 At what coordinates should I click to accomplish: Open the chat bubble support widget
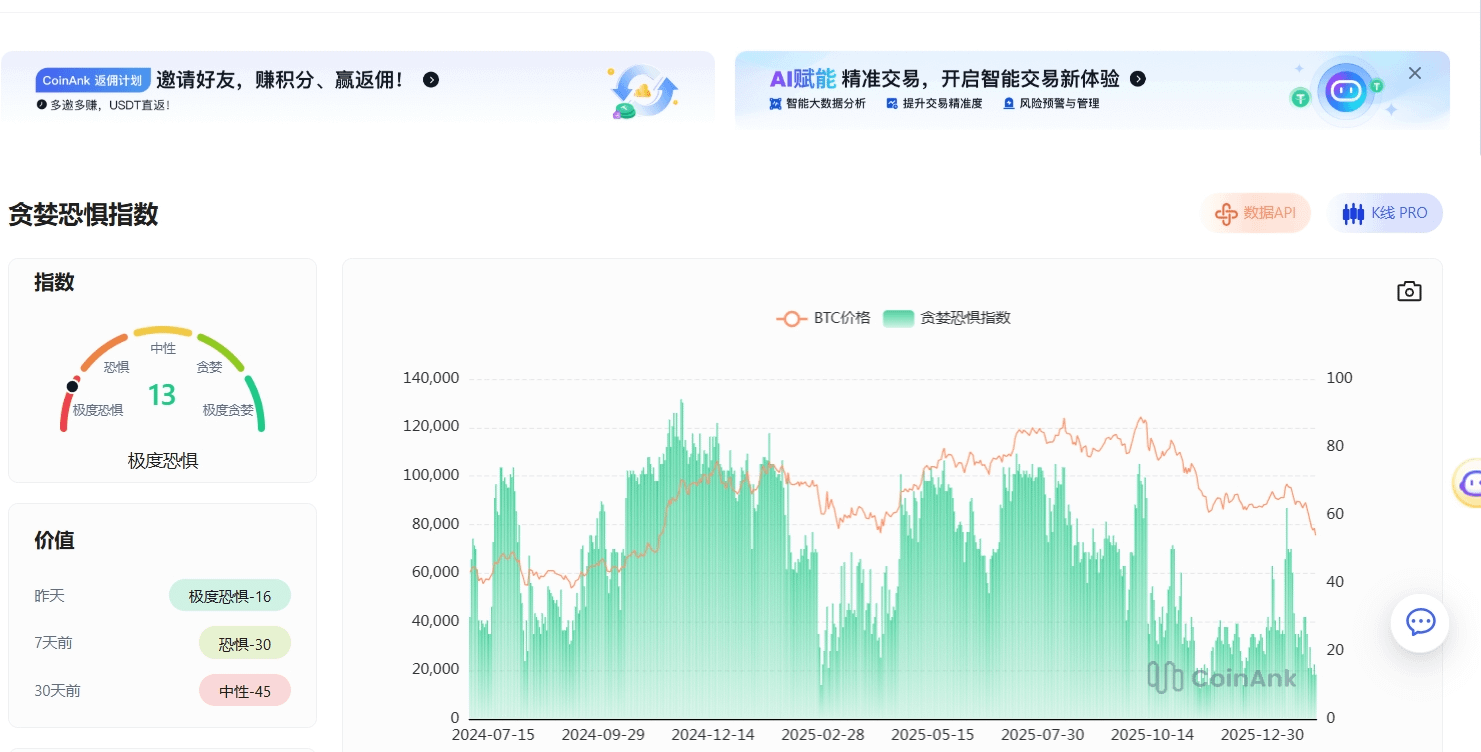click(1420, 623)
